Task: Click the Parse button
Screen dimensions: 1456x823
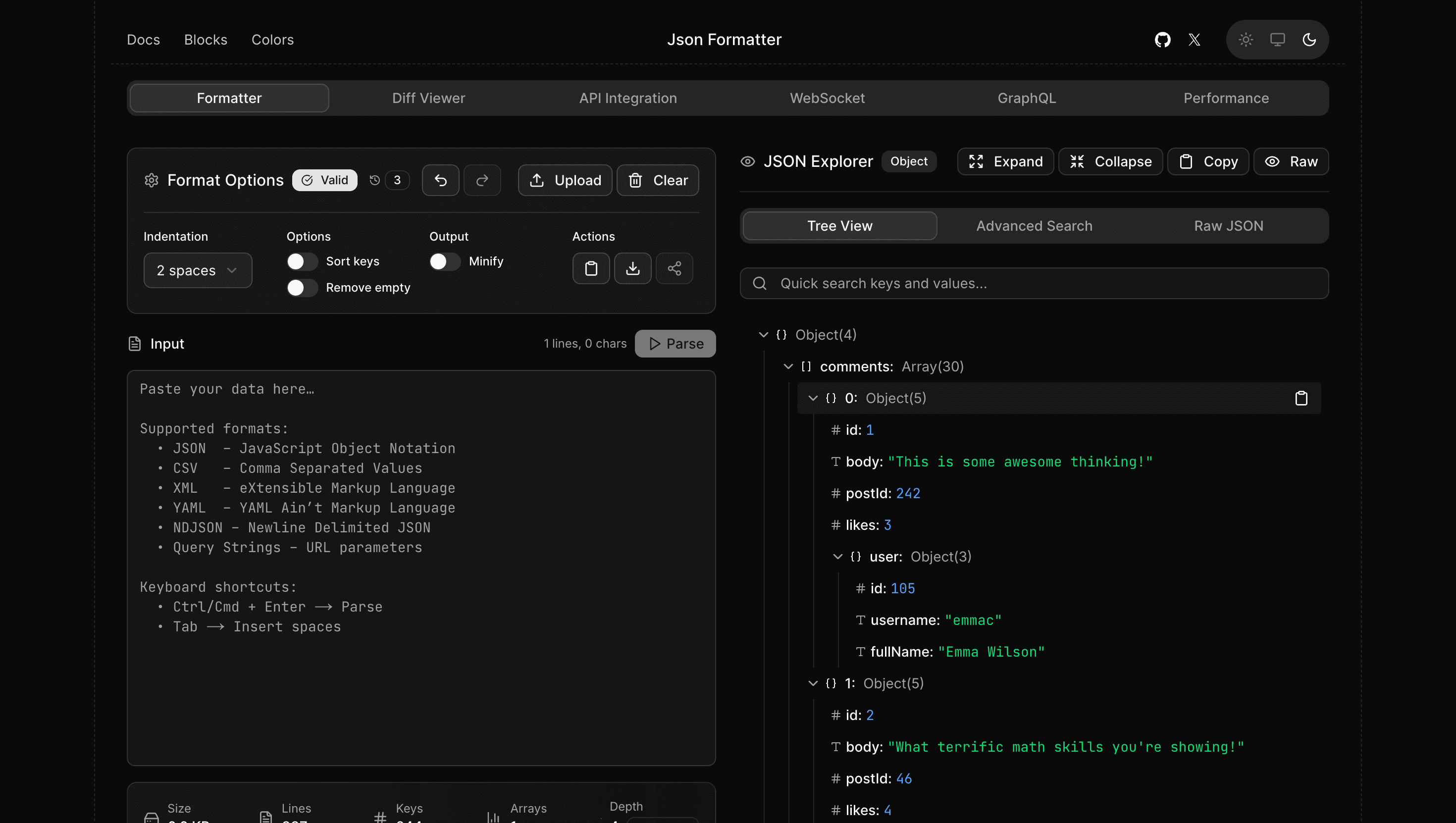Action: [x=675, y=343]
